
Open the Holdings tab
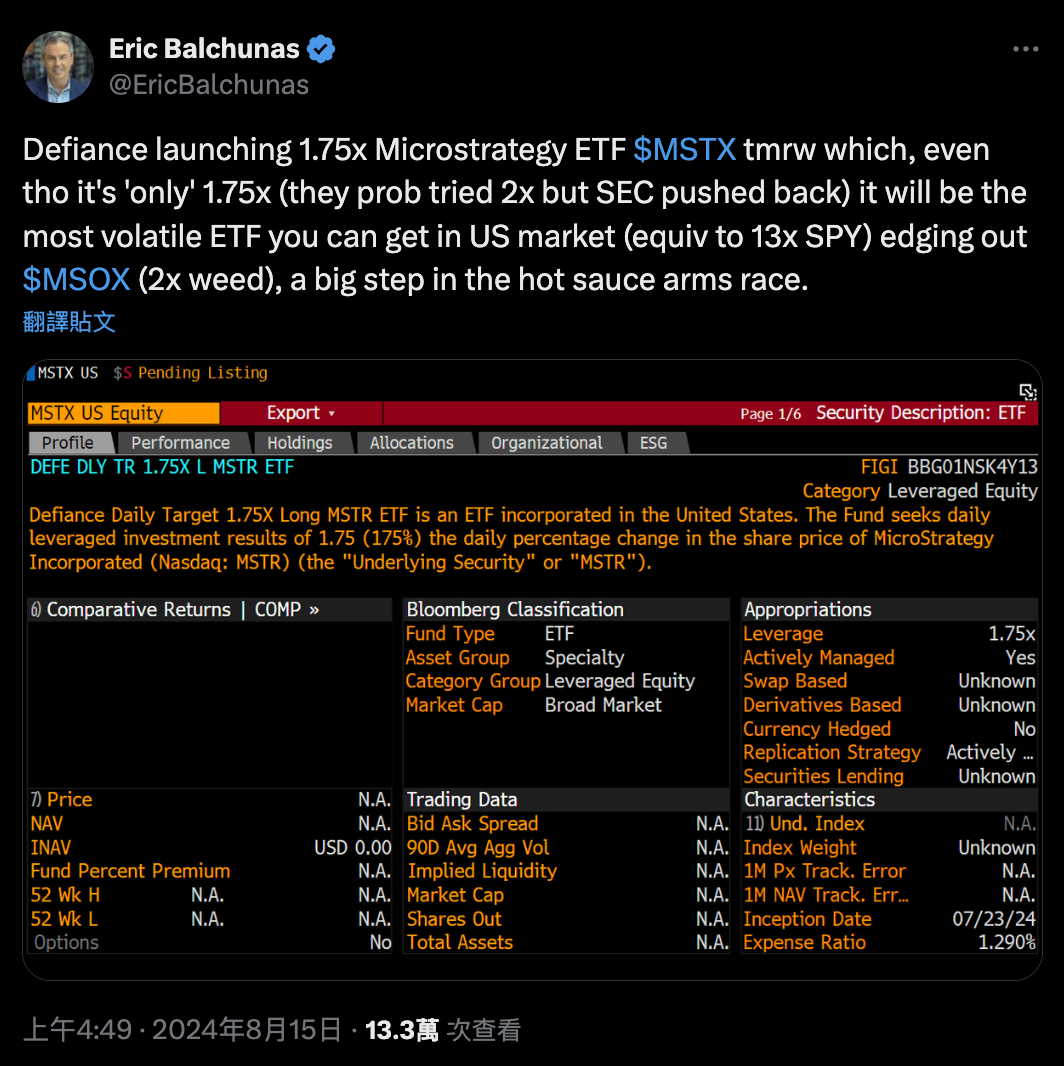[x=299, y=443]
